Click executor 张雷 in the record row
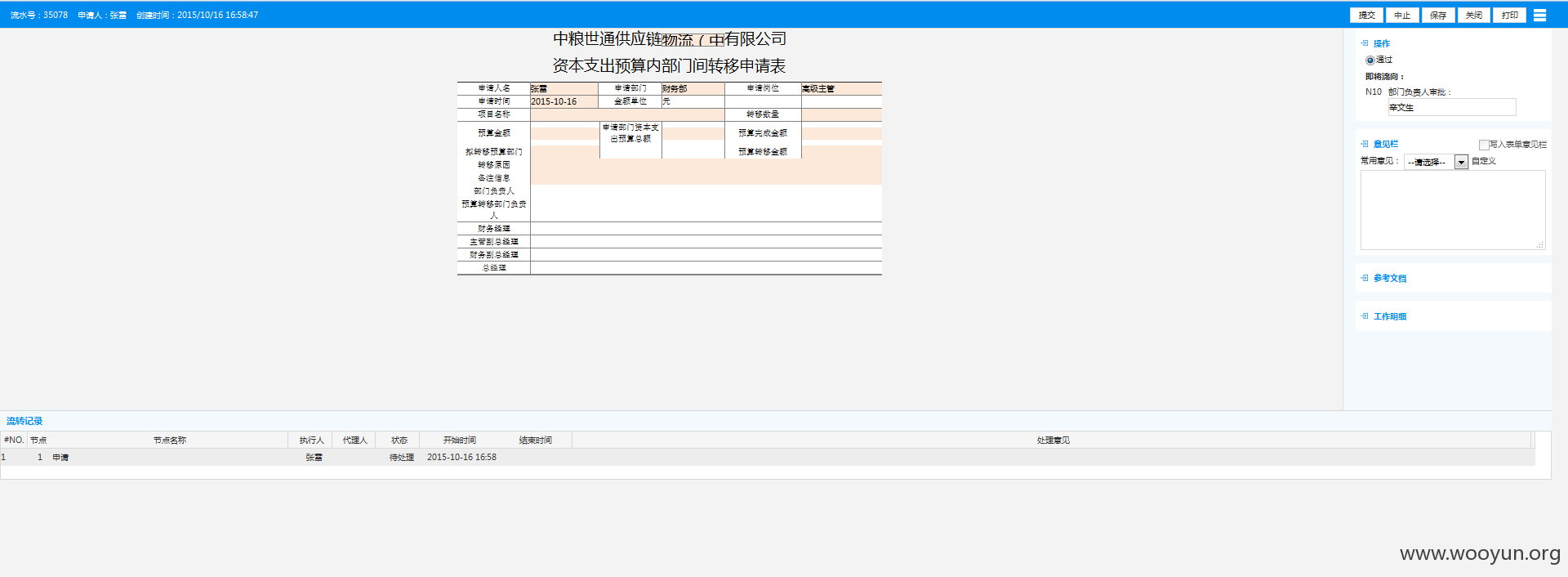Viewport: 1568px width, 577px height. (x=314, y=458)
